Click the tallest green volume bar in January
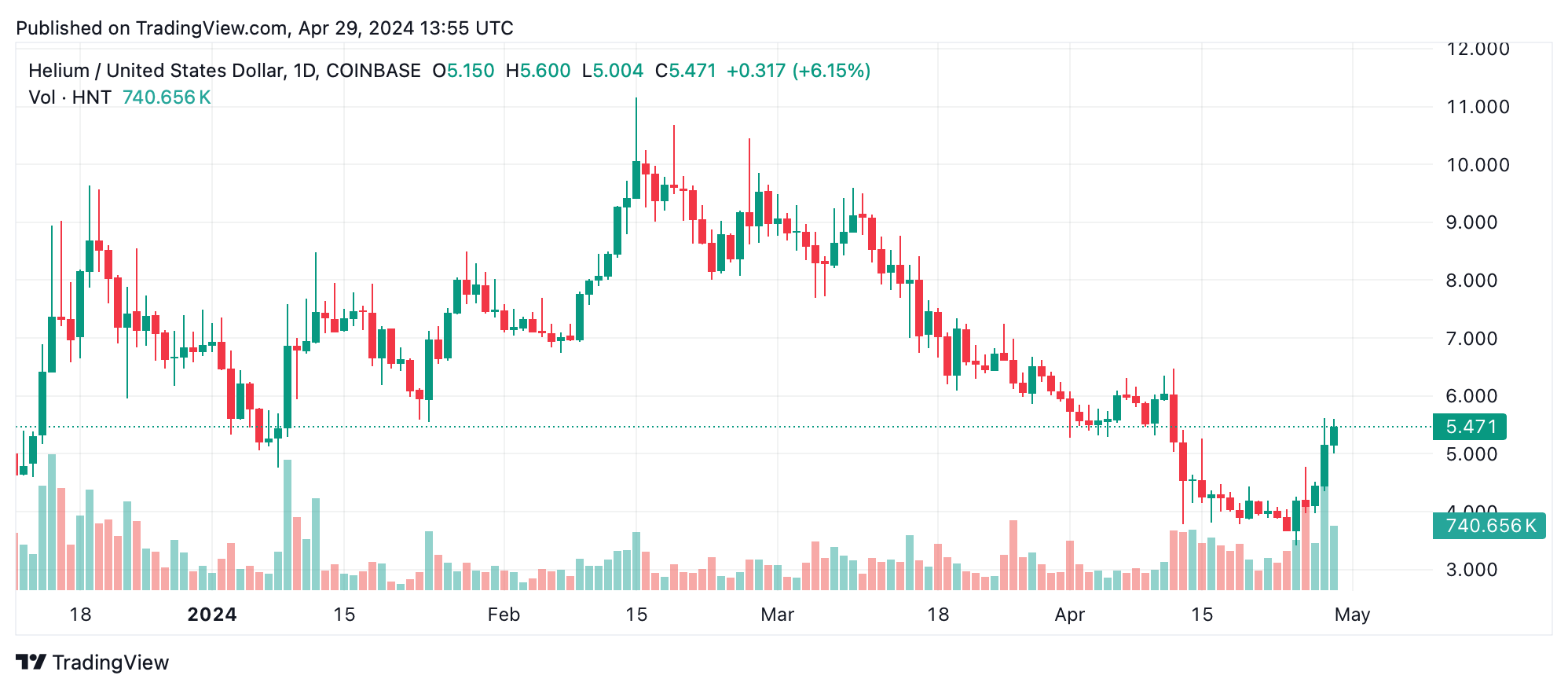The image size is (1568, 690). tap(288, 525)
